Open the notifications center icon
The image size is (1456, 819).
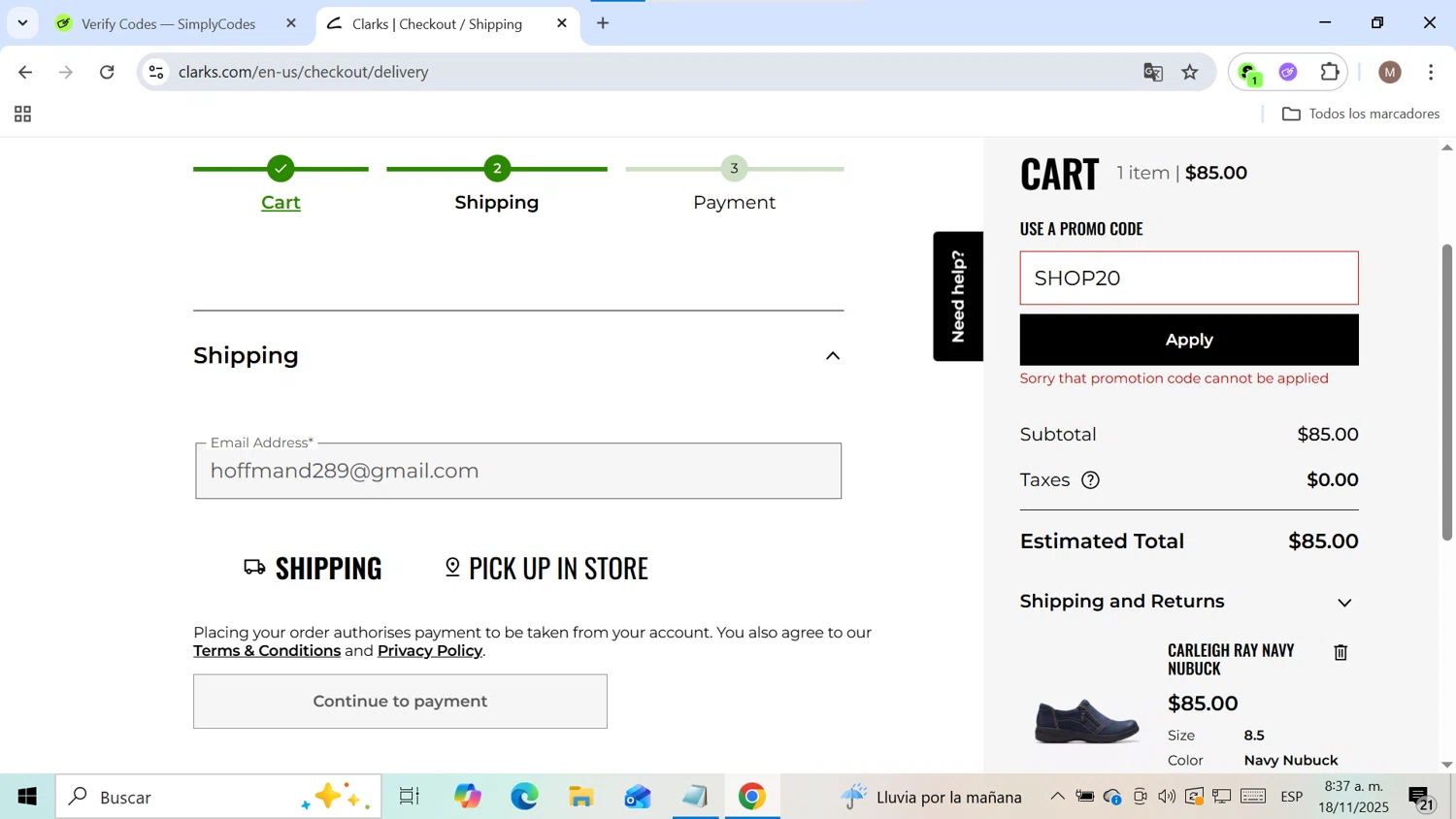click(x=1421, y=798)
